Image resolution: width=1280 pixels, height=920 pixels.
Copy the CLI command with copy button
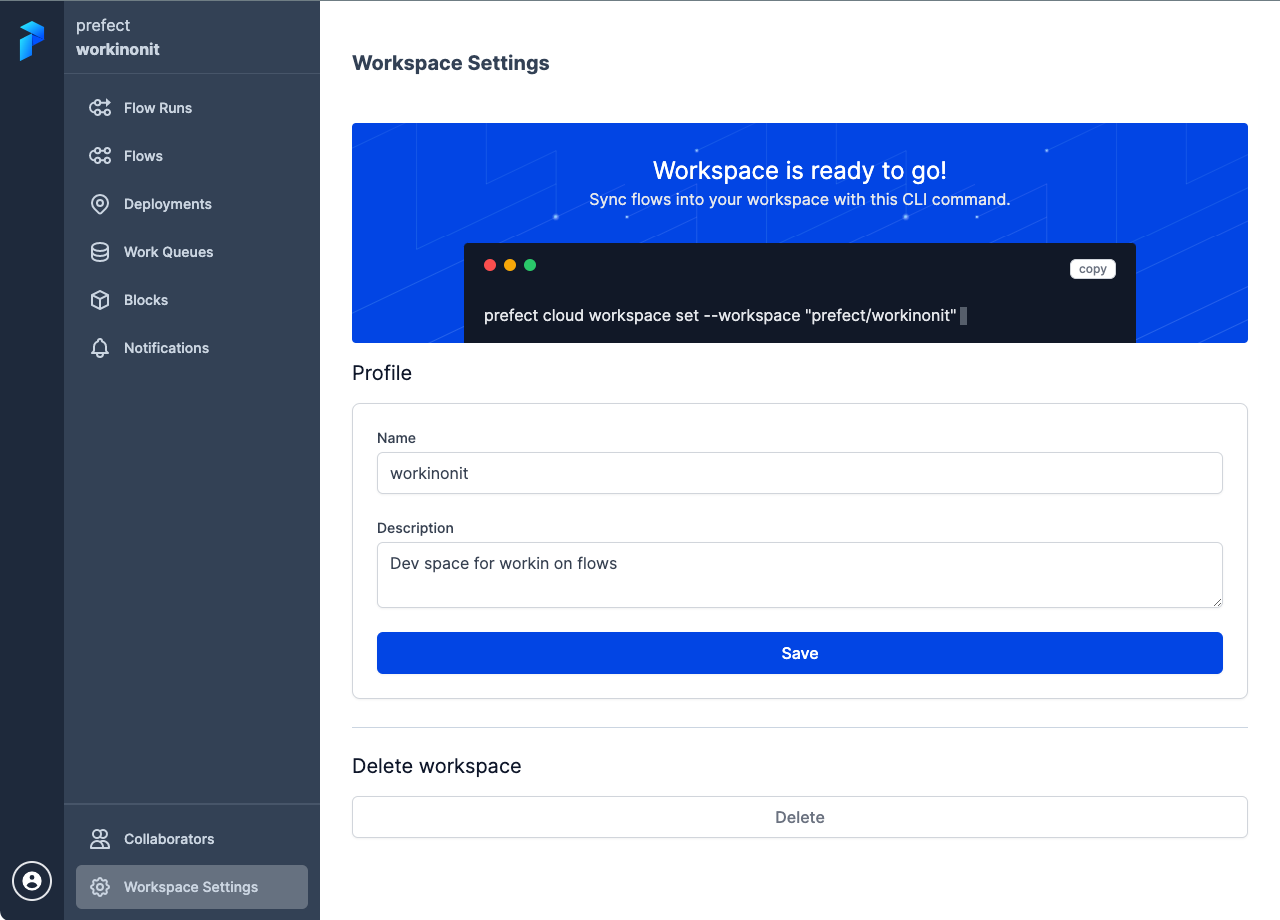[x=1093, y=269]
